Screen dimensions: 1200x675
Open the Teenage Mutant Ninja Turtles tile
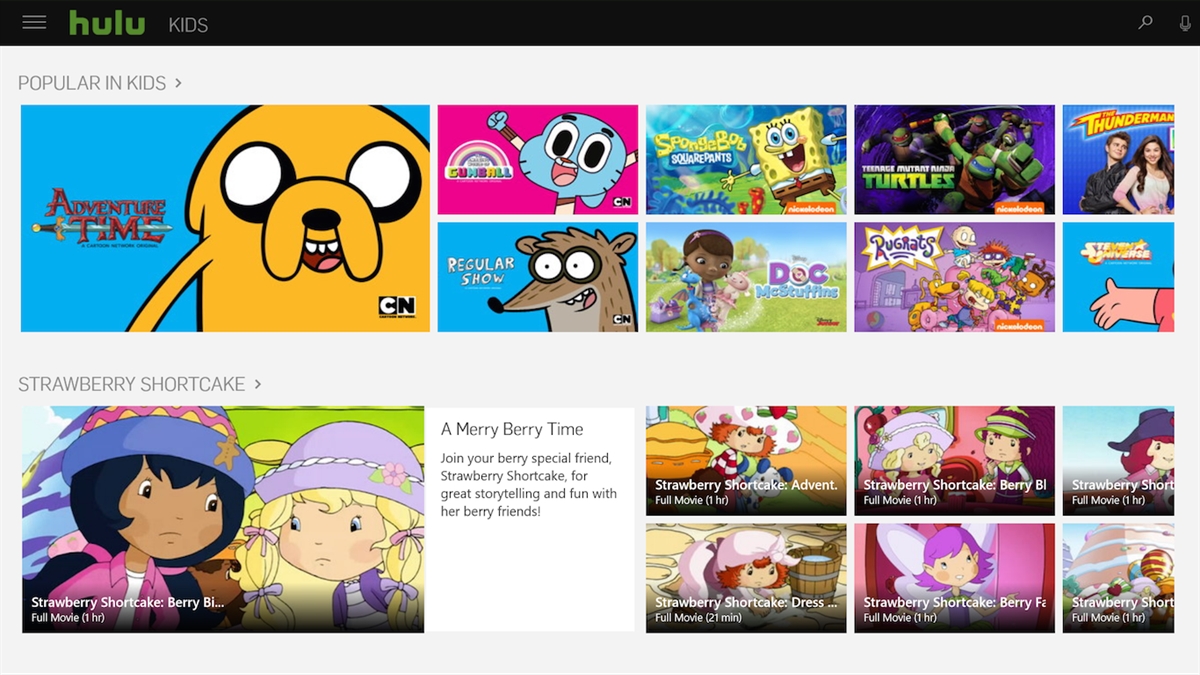[x=954, y=160]
